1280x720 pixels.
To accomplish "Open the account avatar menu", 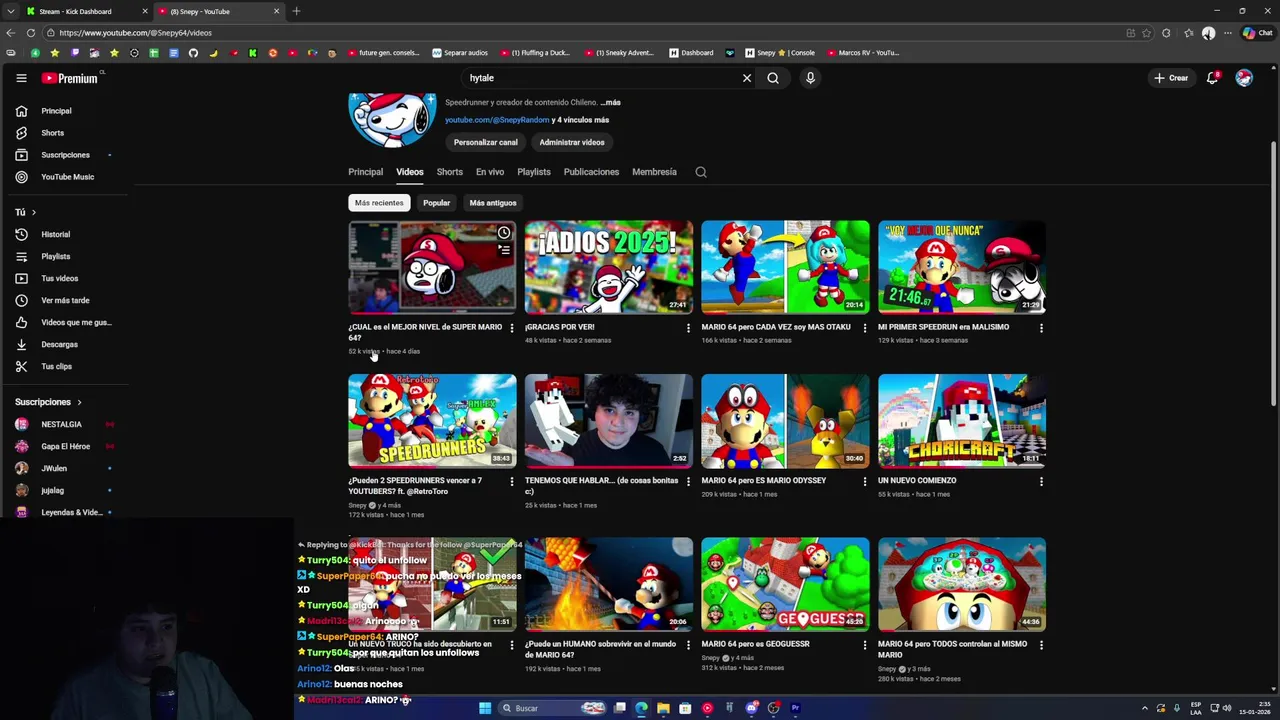I will 1244,78.
